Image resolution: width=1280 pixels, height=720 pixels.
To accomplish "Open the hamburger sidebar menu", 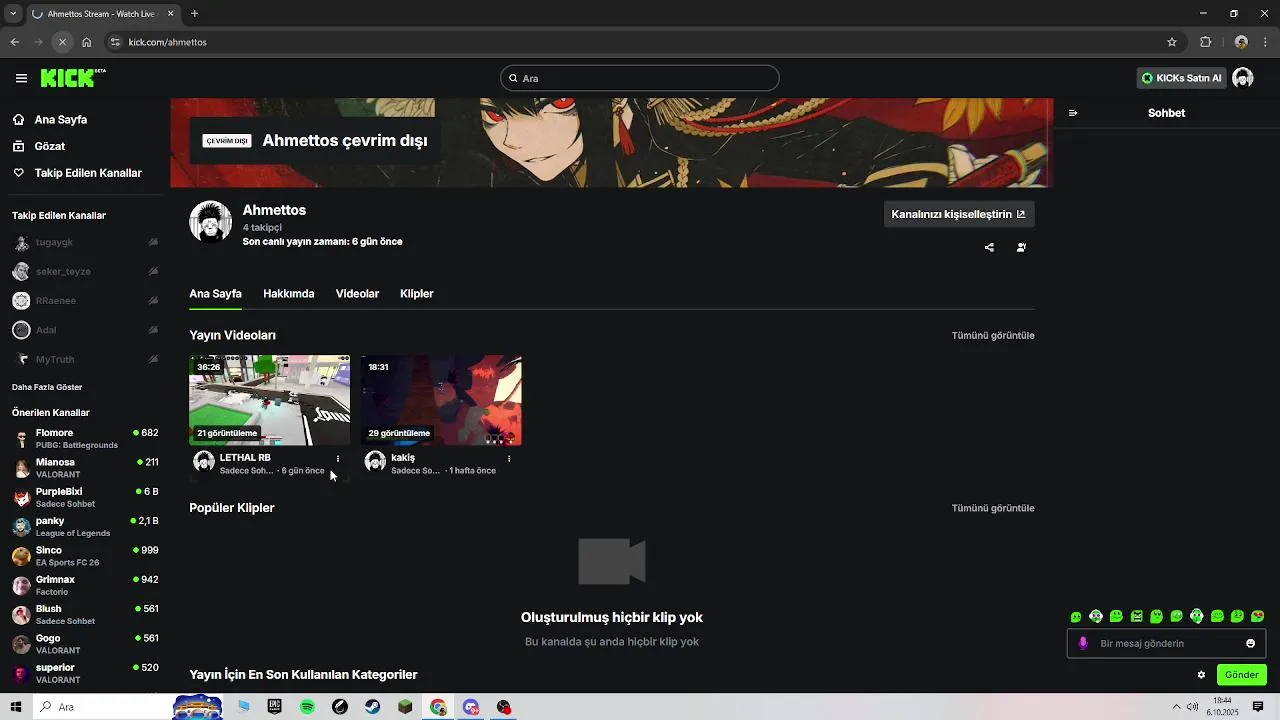I will (21, 78).
